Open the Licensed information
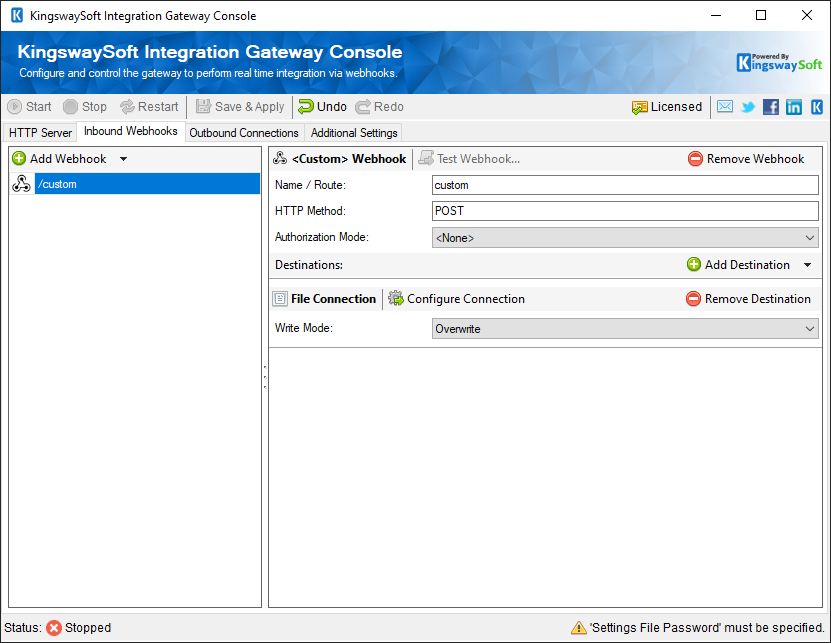The width and height of the screenshot is (831, 643). pos(667,107)
